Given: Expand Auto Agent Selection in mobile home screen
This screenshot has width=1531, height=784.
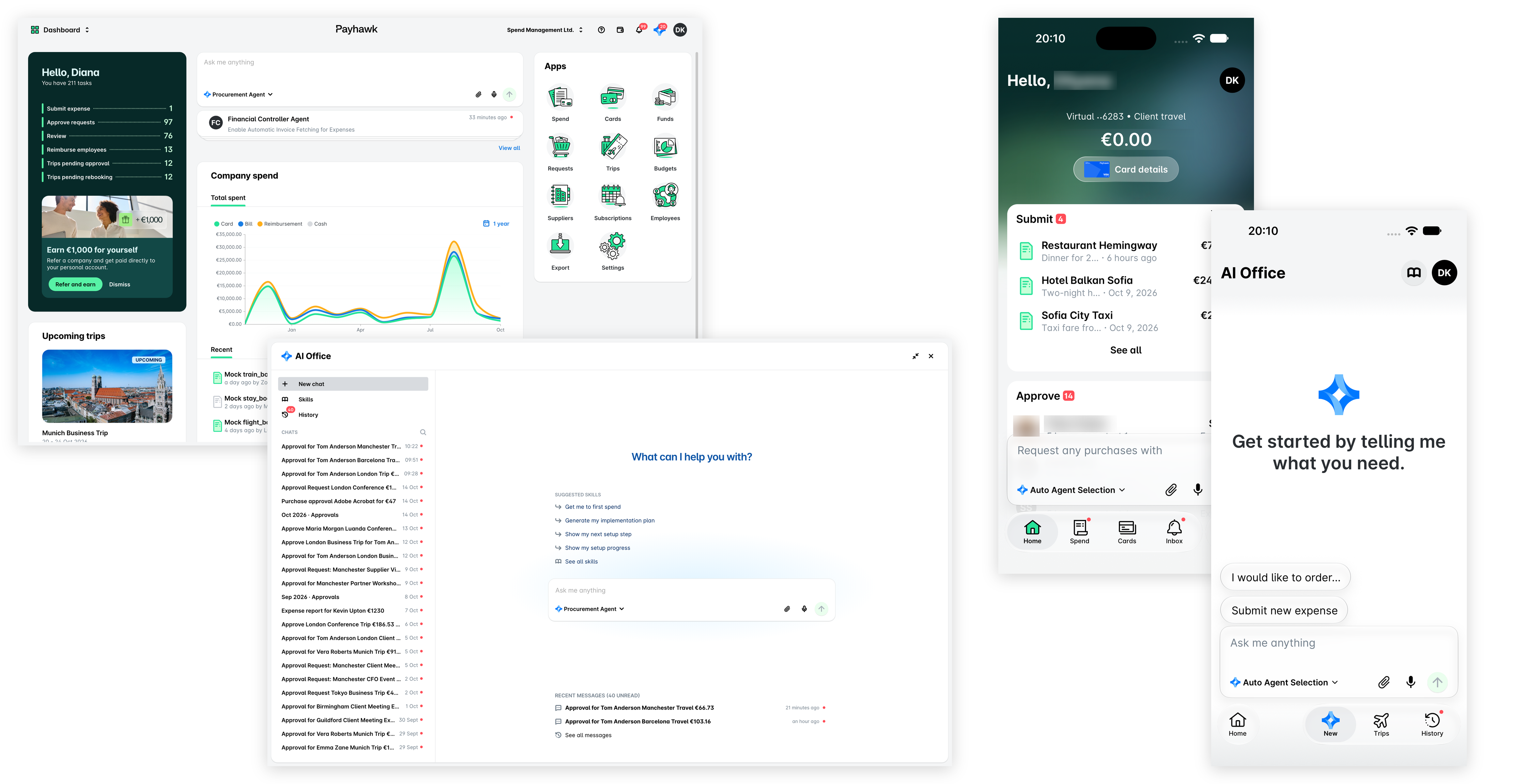Looking at the screenshot, I should [1071, 490].
